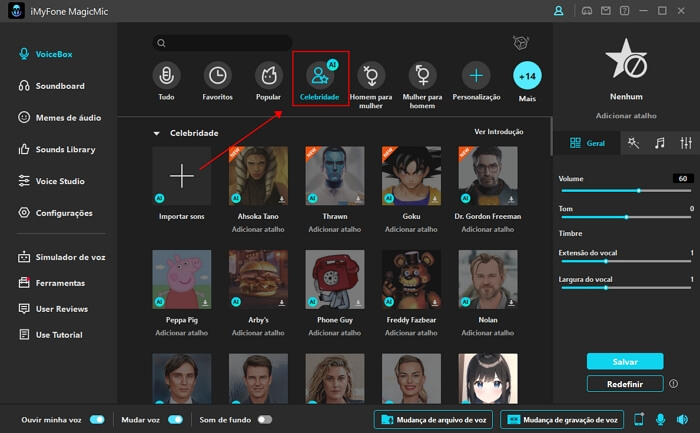The height and width of the screenshot is (433, 700).
Task: Download the Nolan voice
Action: click(512, 302)
